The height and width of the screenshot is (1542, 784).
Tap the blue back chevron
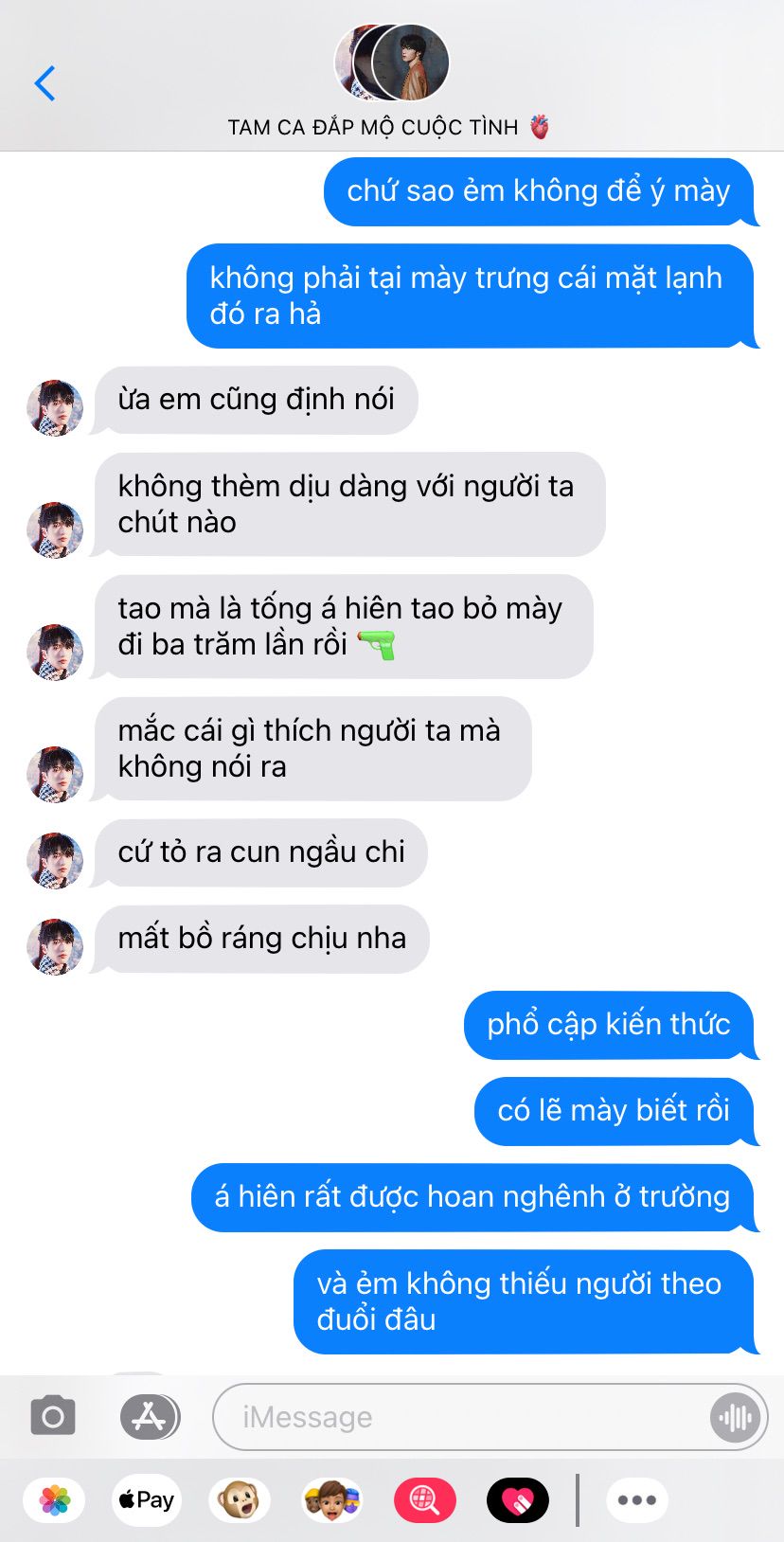pos(45,83)
